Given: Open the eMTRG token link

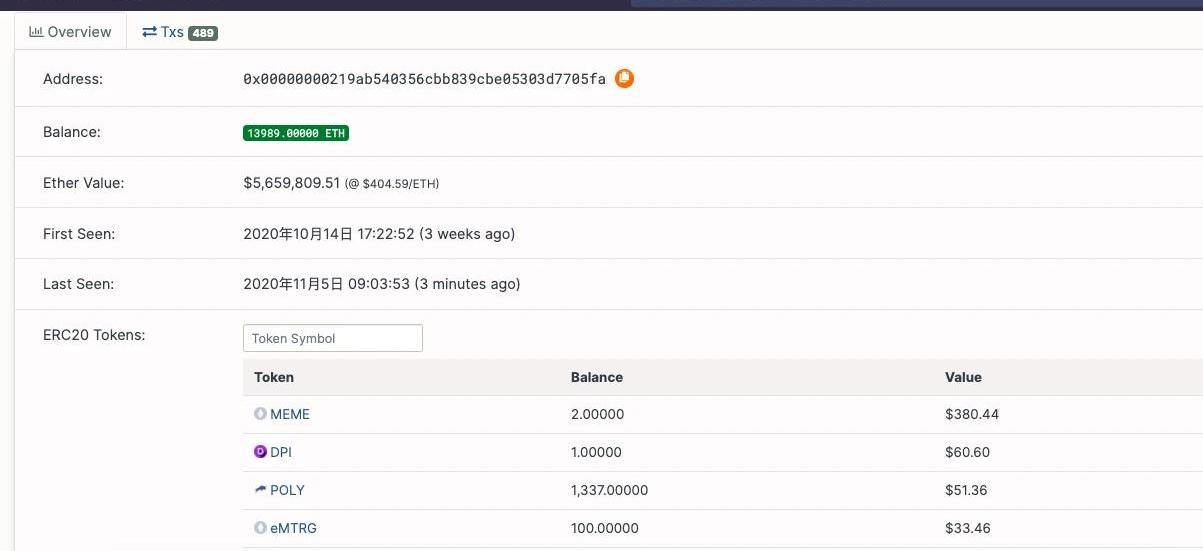Looking at the screenshot, I should tap(293, 528).
